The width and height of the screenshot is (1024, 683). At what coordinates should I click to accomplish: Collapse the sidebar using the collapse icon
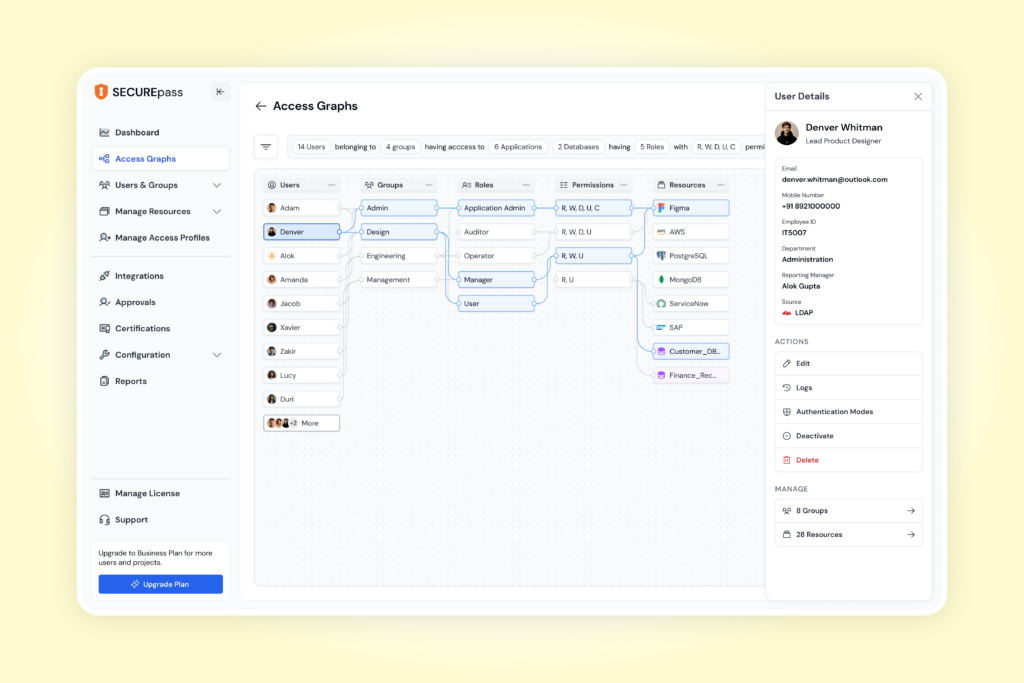point(220,92)
